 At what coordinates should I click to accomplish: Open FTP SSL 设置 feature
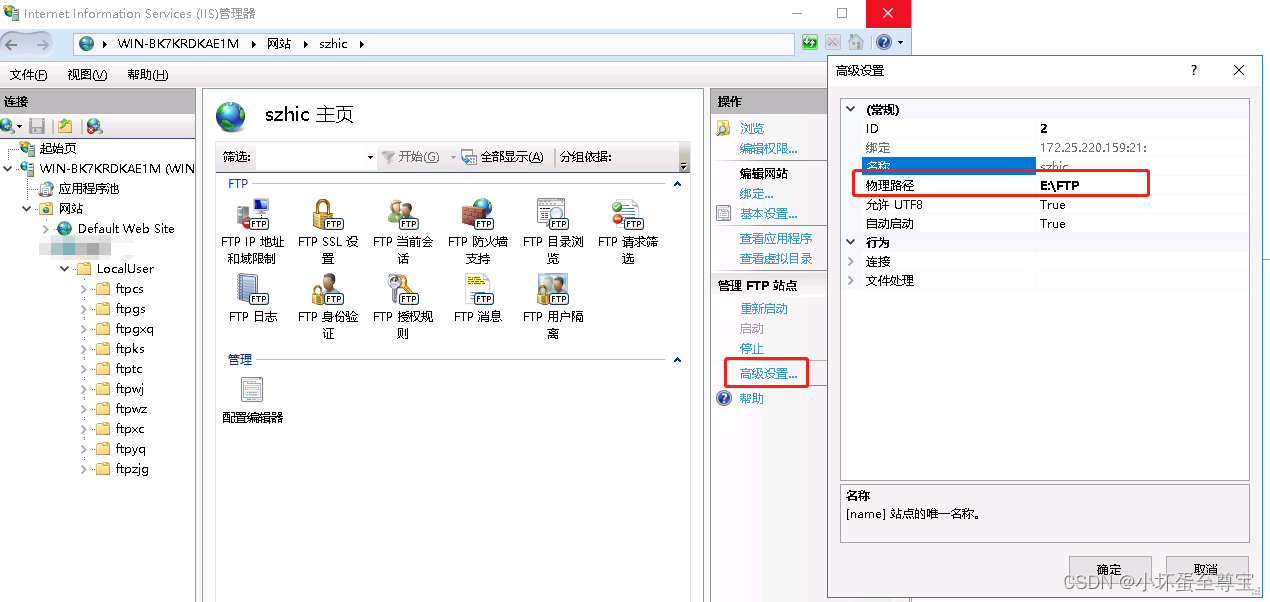[327, 231]
